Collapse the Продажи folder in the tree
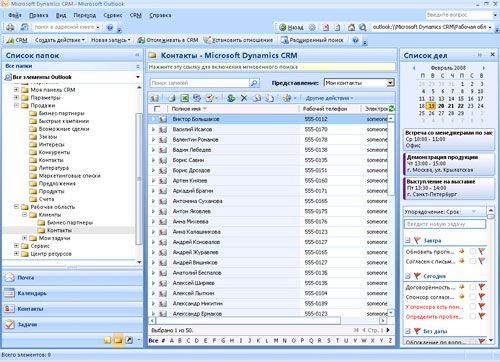The width and height of the screenshot is (500, 362). [16, 105]
